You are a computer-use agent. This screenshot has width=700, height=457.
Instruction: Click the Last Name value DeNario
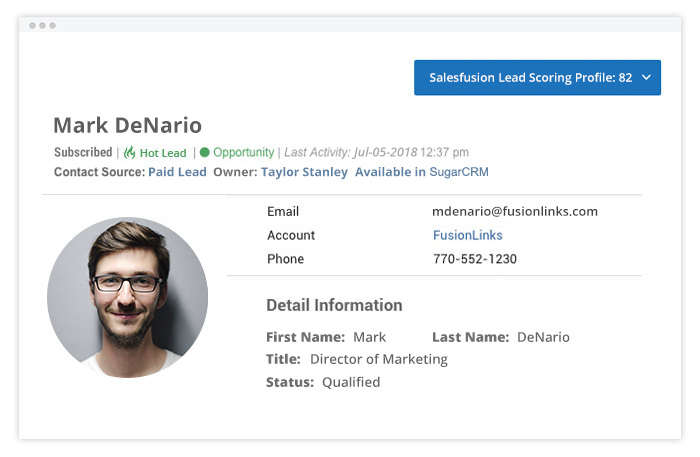click(x=543, y=337)
